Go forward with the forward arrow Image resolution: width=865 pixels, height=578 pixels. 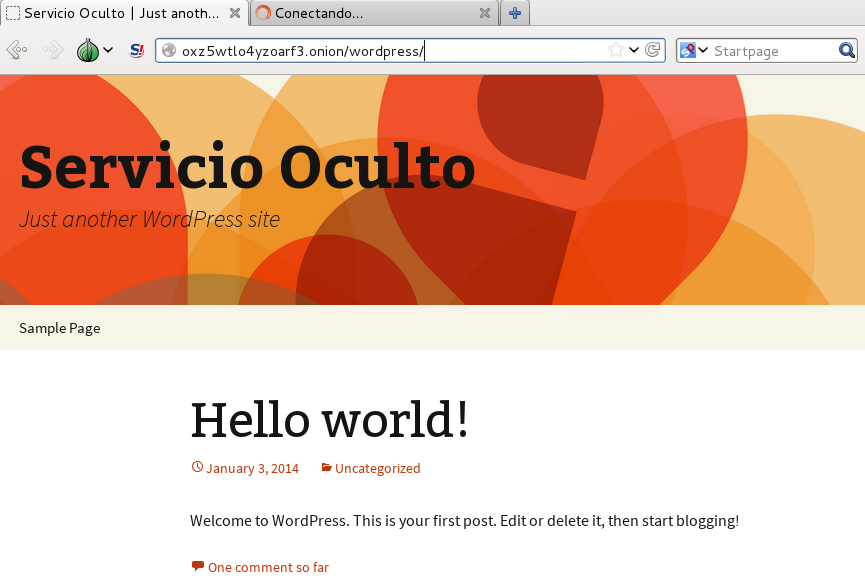(53, 50)
